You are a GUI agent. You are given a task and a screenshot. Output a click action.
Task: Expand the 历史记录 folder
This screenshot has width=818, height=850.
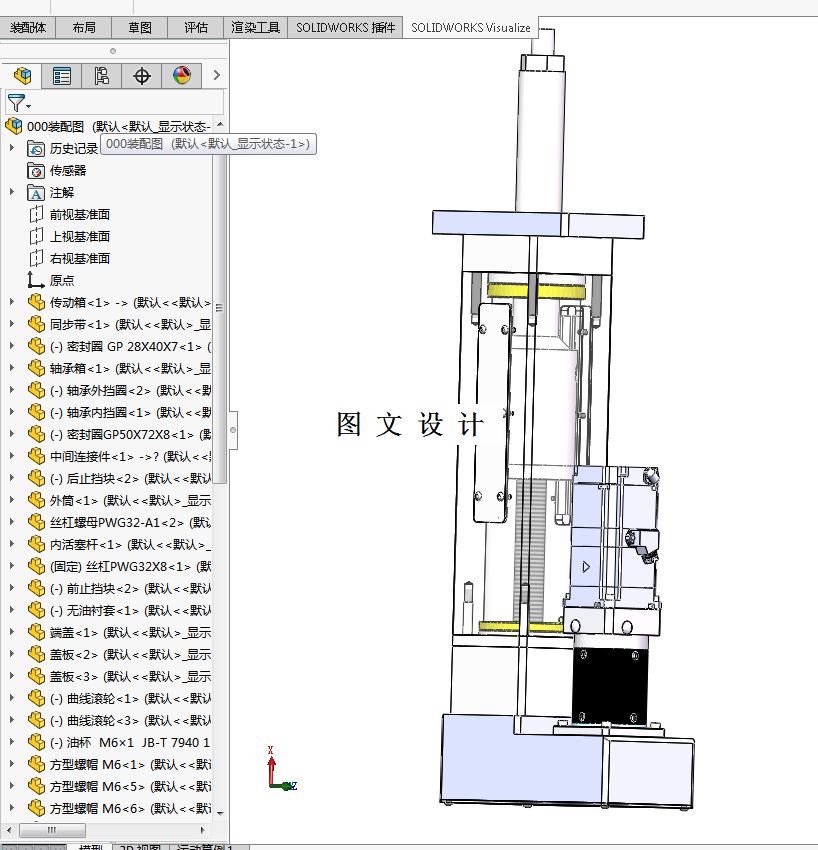tap(12, 148)
